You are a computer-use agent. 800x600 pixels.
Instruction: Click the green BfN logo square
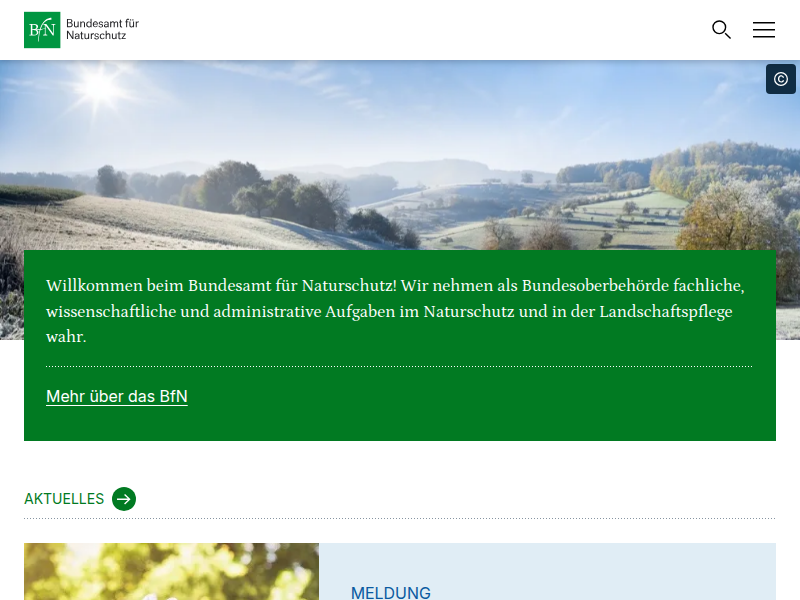[42, 30]
